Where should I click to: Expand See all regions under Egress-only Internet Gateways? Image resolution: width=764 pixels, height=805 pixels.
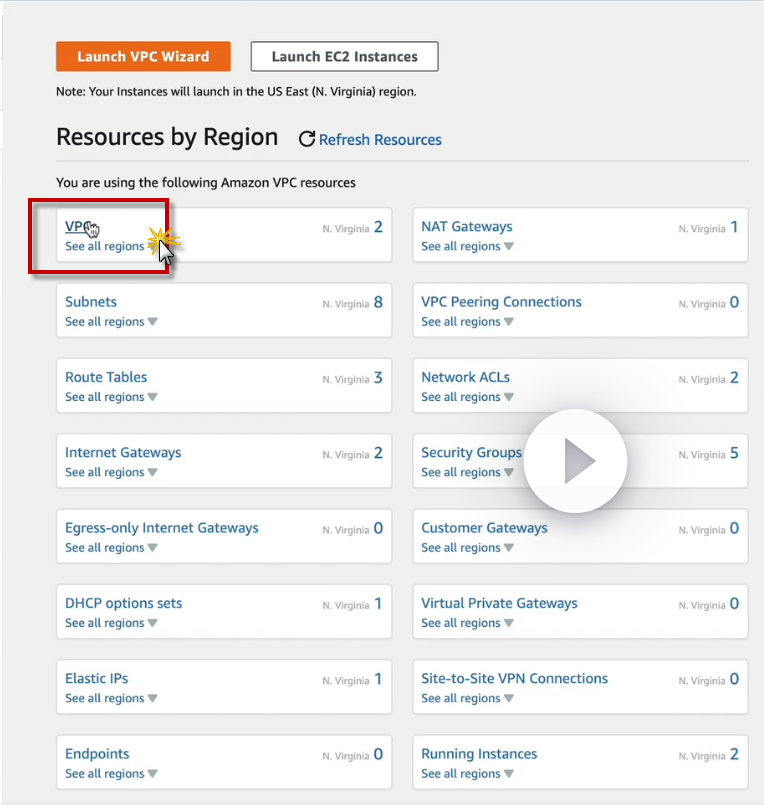111,548
